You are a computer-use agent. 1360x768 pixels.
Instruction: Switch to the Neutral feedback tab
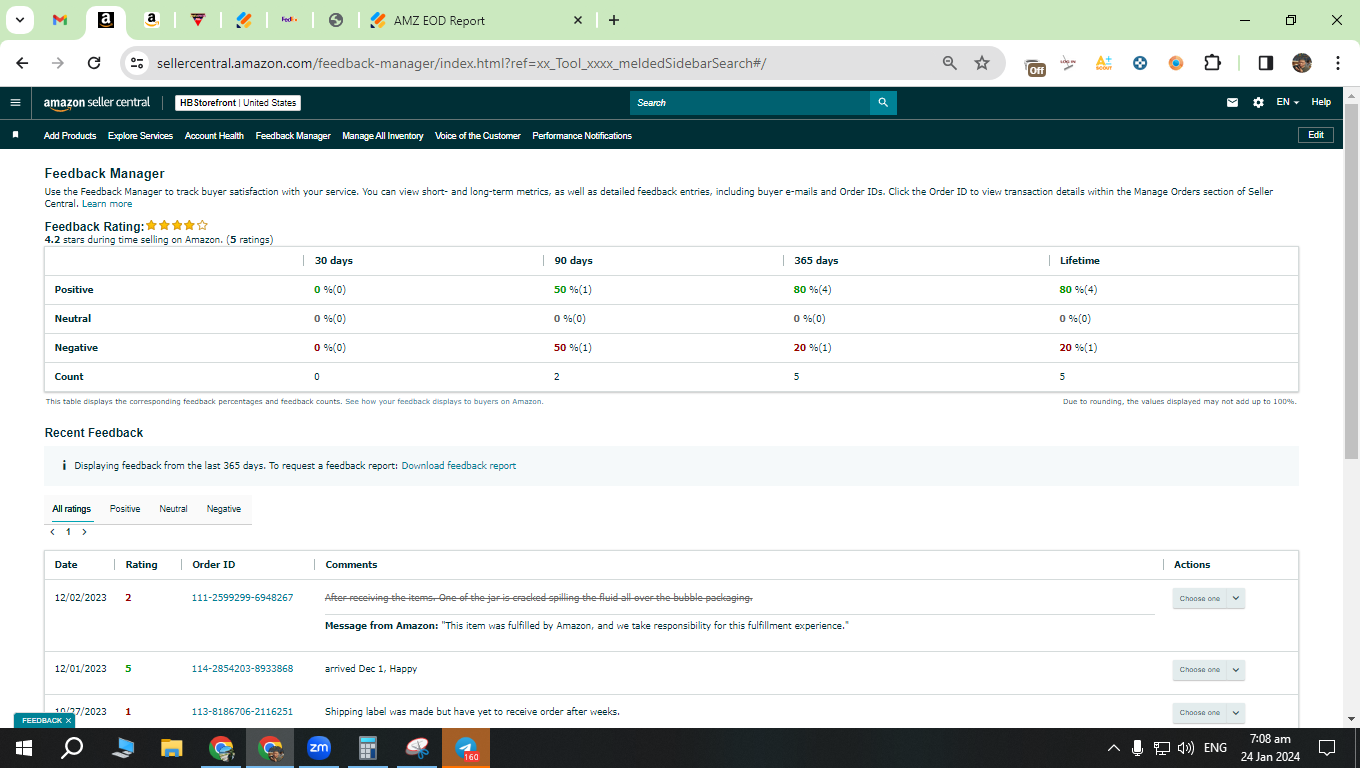click(173, 509)
